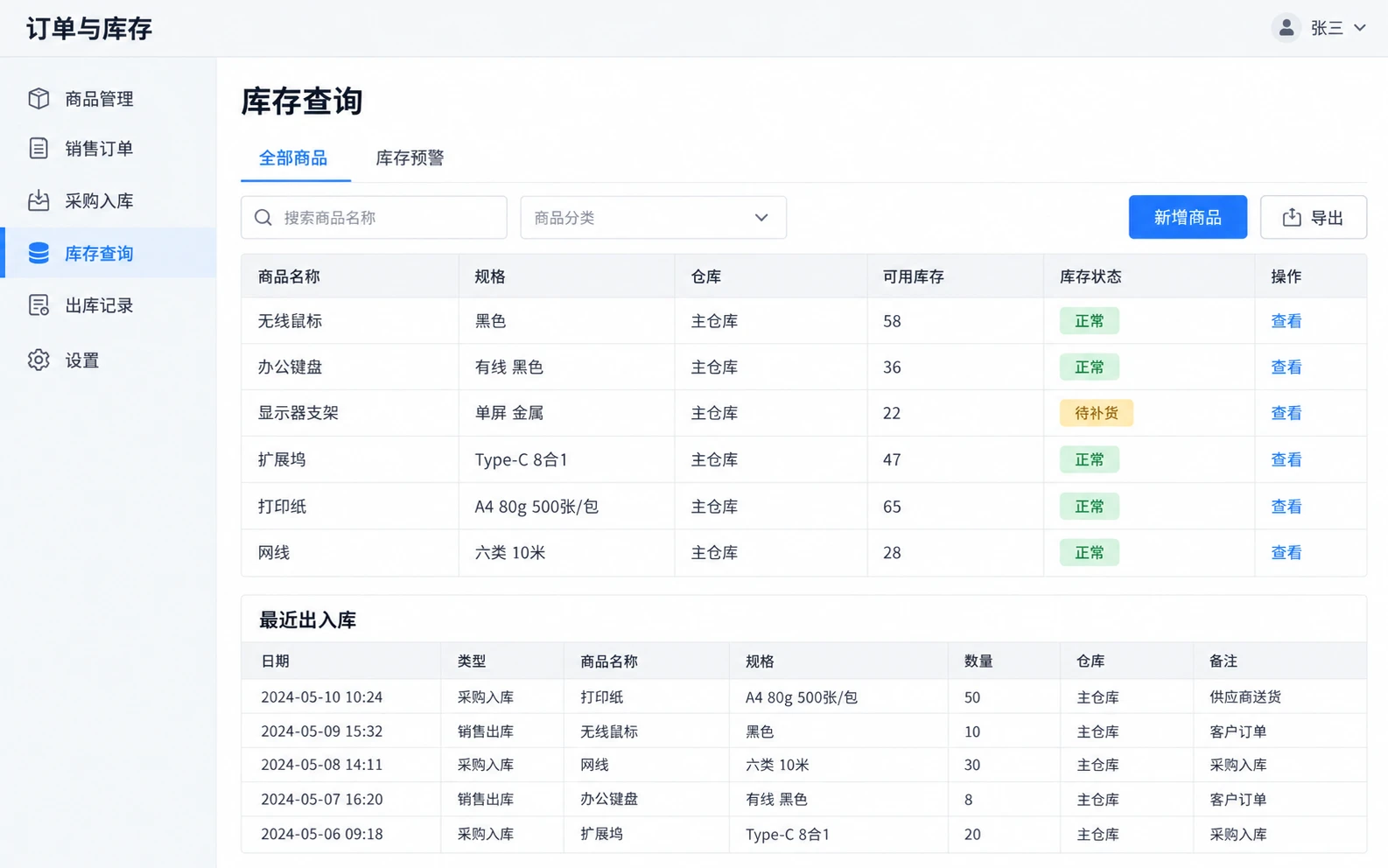
Task: Go to 出库记录 in the sidebar
Action: (x=109, y=305)
